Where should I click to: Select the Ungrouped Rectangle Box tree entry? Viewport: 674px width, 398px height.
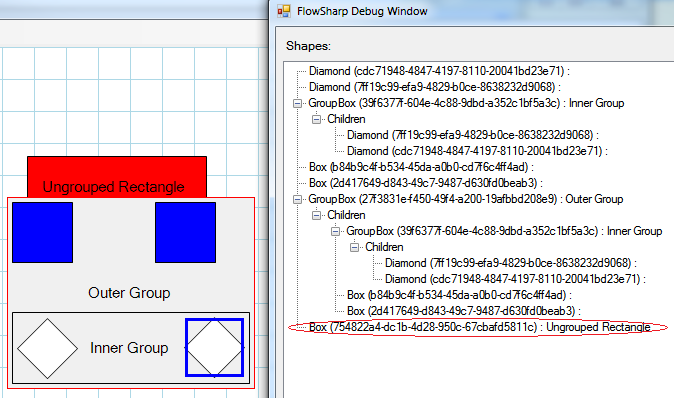pos(480,327)
